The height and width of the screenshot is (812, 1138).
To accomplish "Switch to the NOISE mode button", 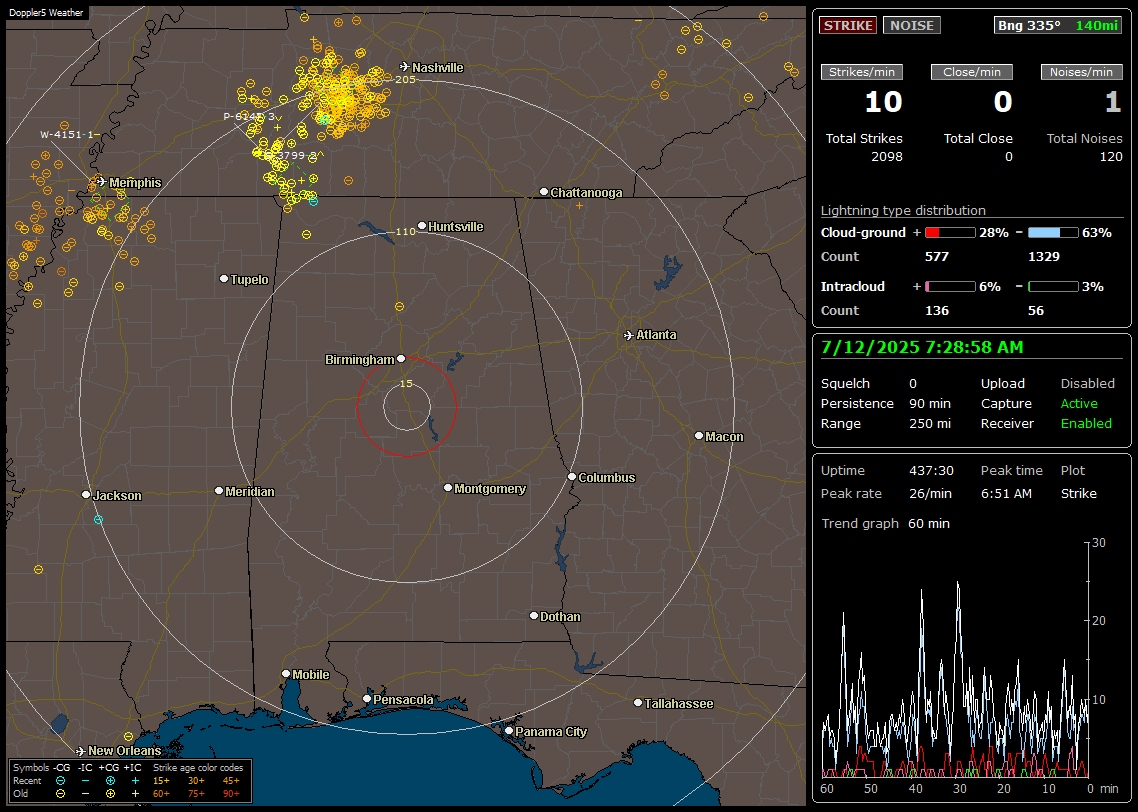I will (x=912, y=25).
